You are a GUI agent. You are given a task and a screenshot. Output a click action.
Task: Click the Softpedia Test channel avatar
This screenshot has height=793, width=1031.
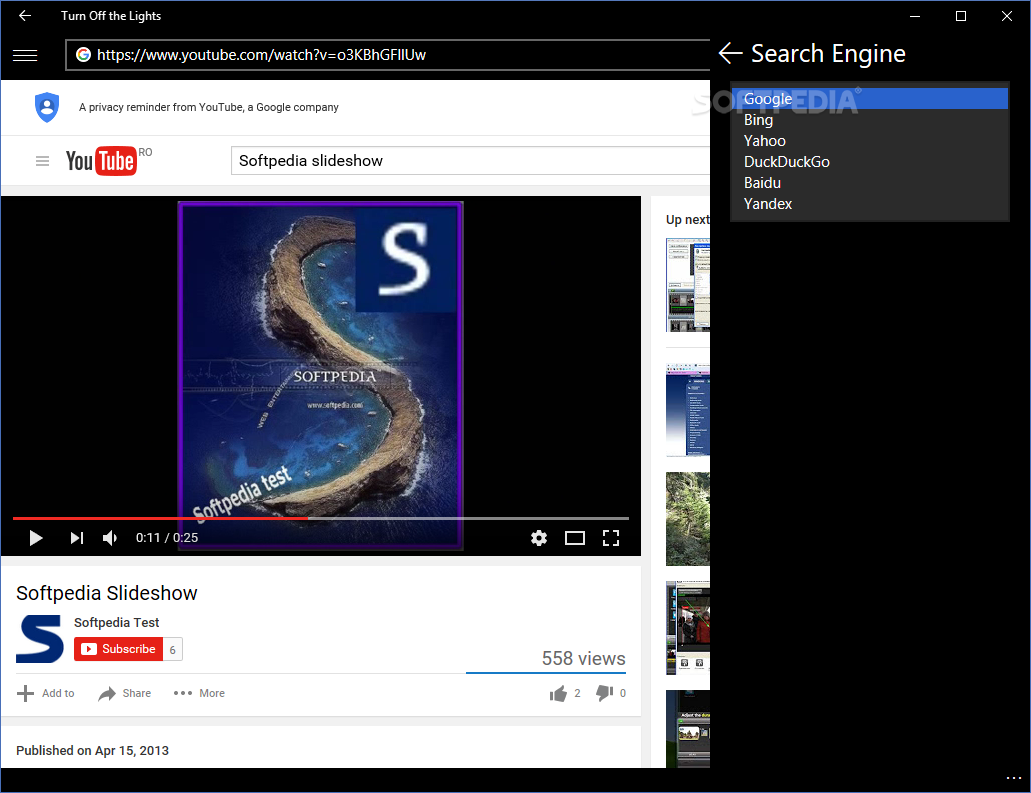point(39,638)
